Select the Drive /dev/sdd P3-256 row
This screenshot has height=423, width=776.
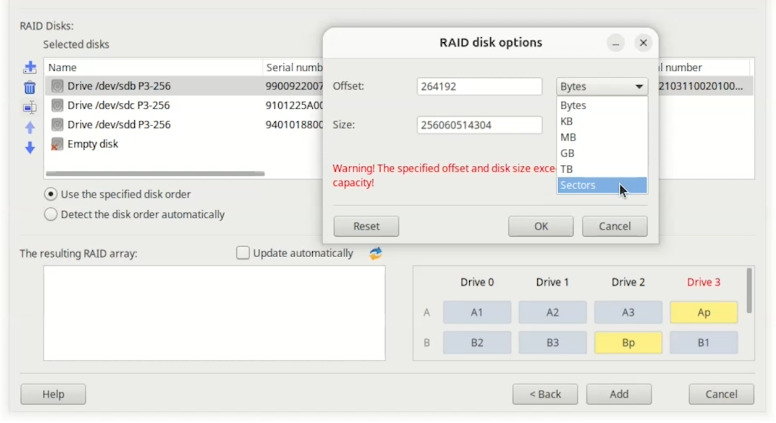click(x=184, y=125)
